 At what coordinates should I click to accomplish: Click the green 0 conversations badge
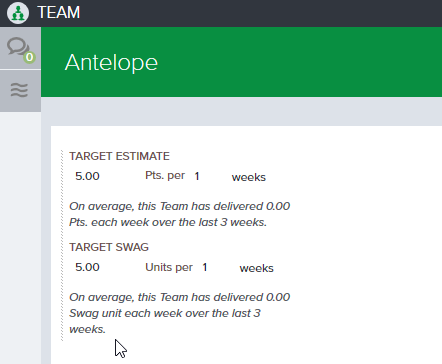coord(29,57)
